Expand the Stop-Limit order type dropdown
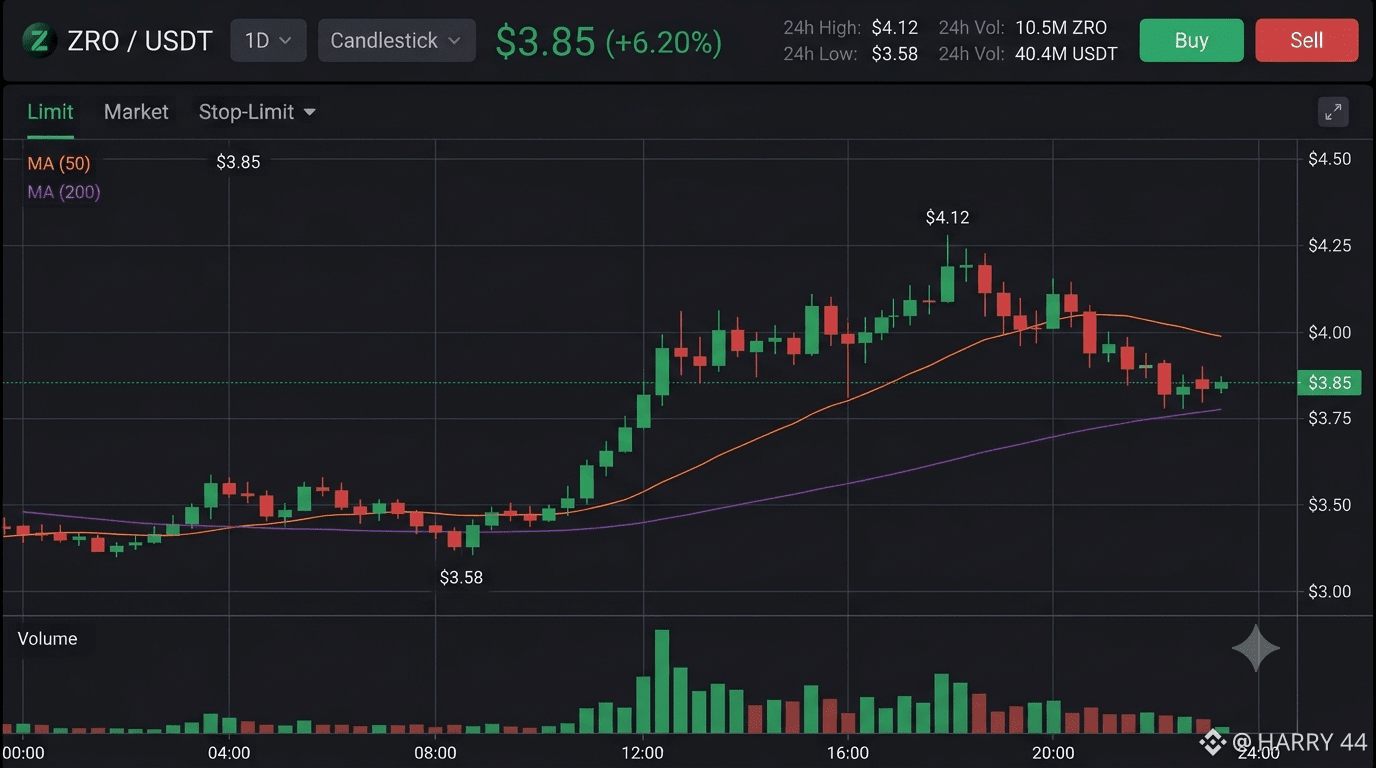The image size is (1376, 768). pyautogui.click(x=257, y=112)
